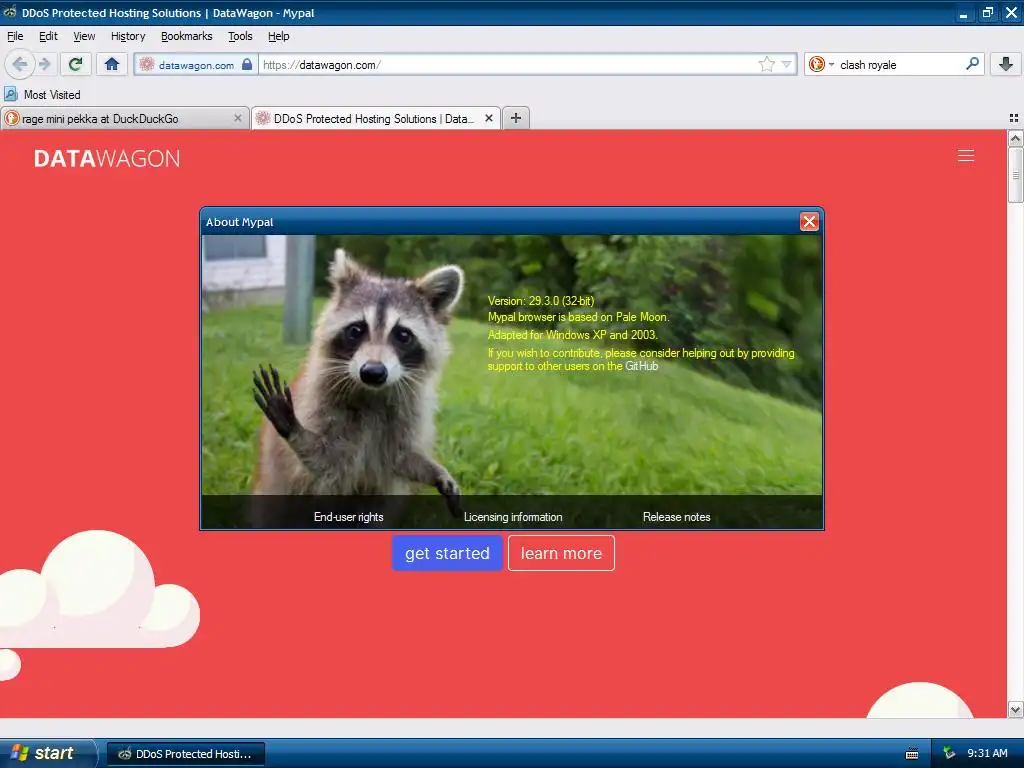Bookmark this page with the star icon
This screenshot has height=768, width=1024.
click(x=766, y=64)
